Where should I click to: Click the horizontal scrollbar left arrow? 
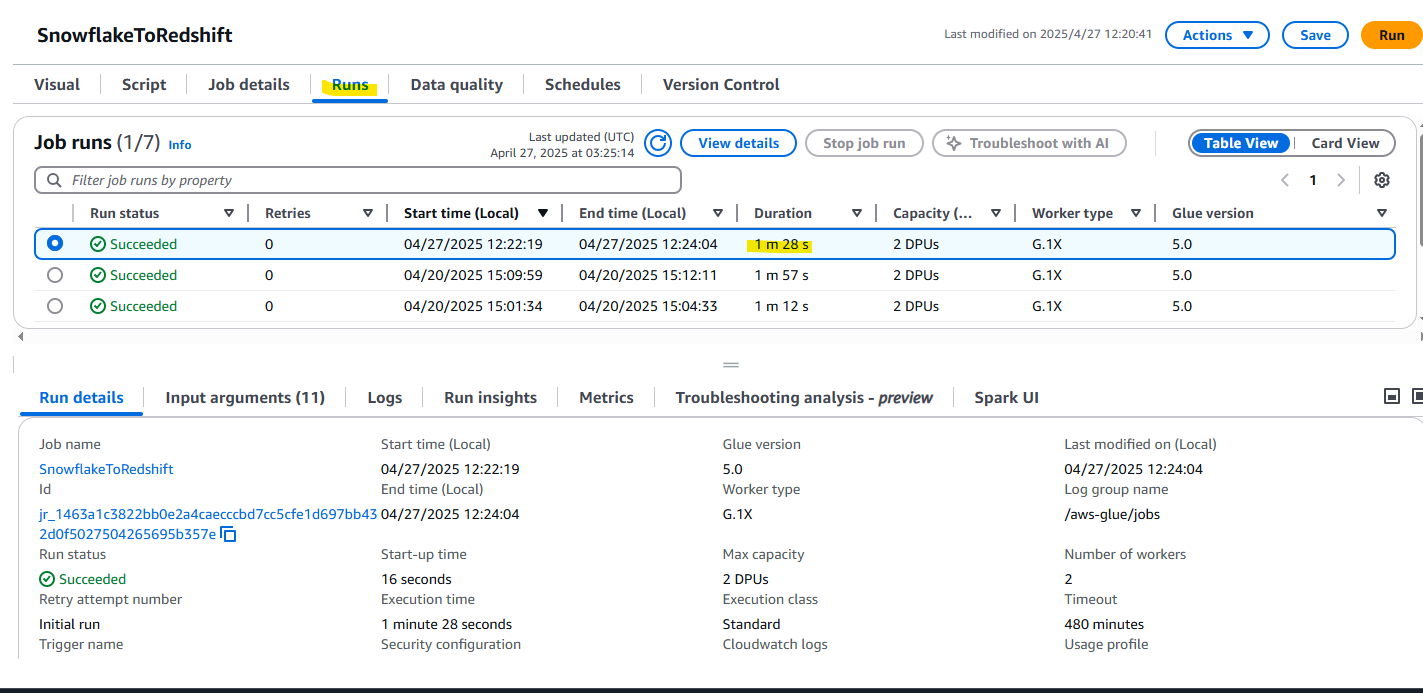(20, 336)
